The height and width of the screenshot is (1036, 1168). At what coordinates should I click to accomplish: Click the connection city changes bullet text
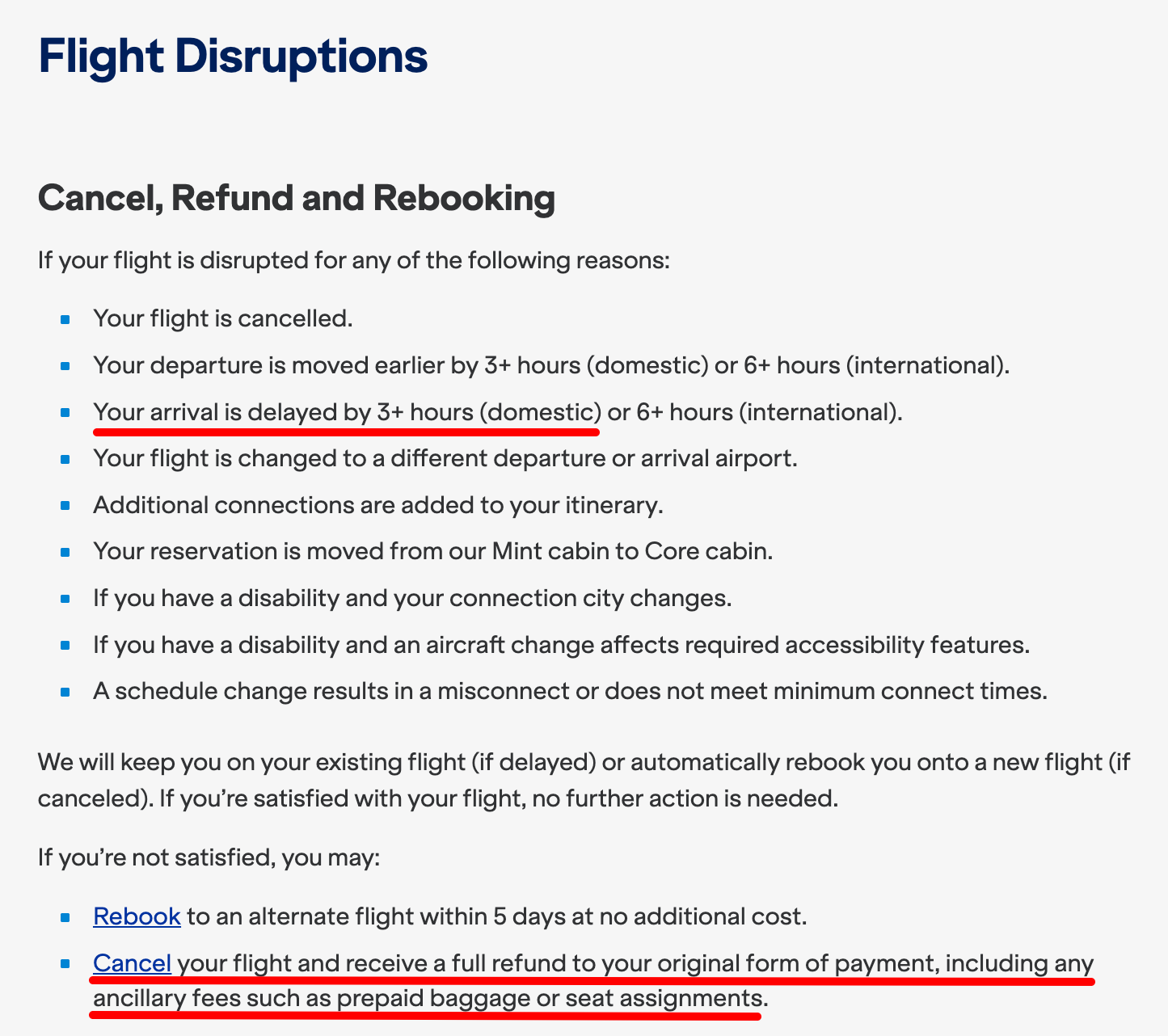[411, 598]
